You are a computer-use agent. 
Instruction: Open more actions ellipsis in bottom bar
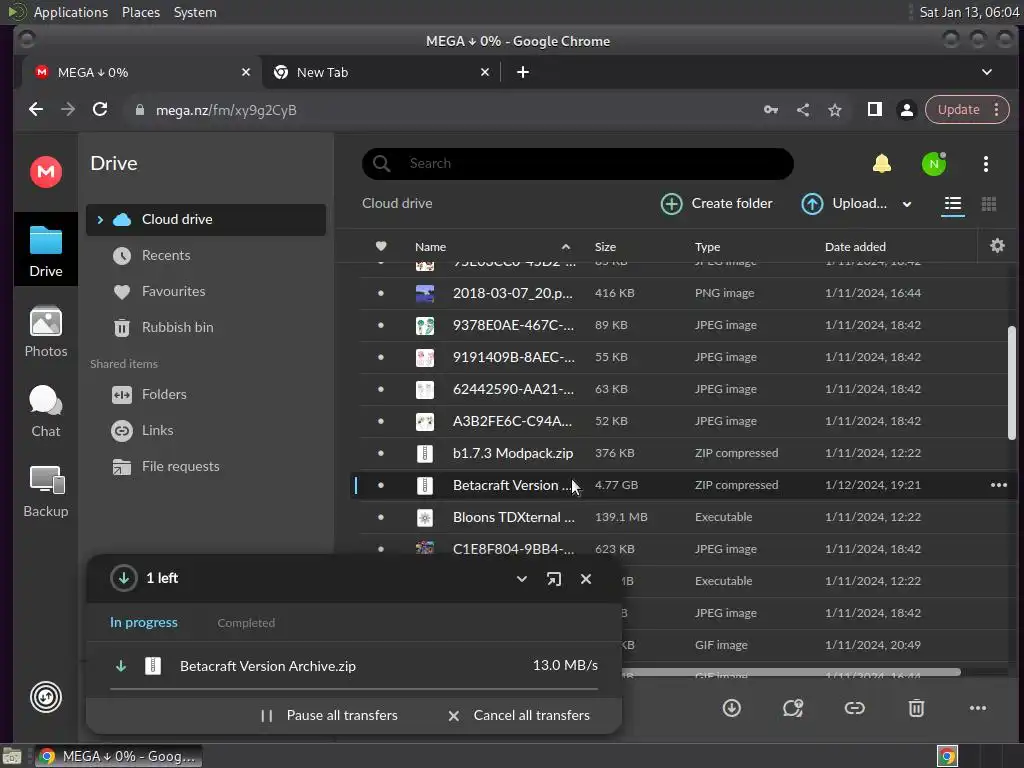coord(978,708)
